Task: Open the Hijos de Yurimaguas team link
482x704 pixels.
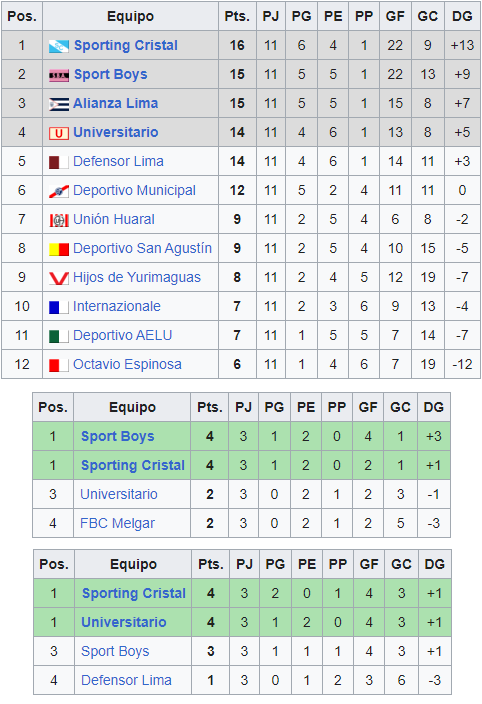Action: [137, 277]
